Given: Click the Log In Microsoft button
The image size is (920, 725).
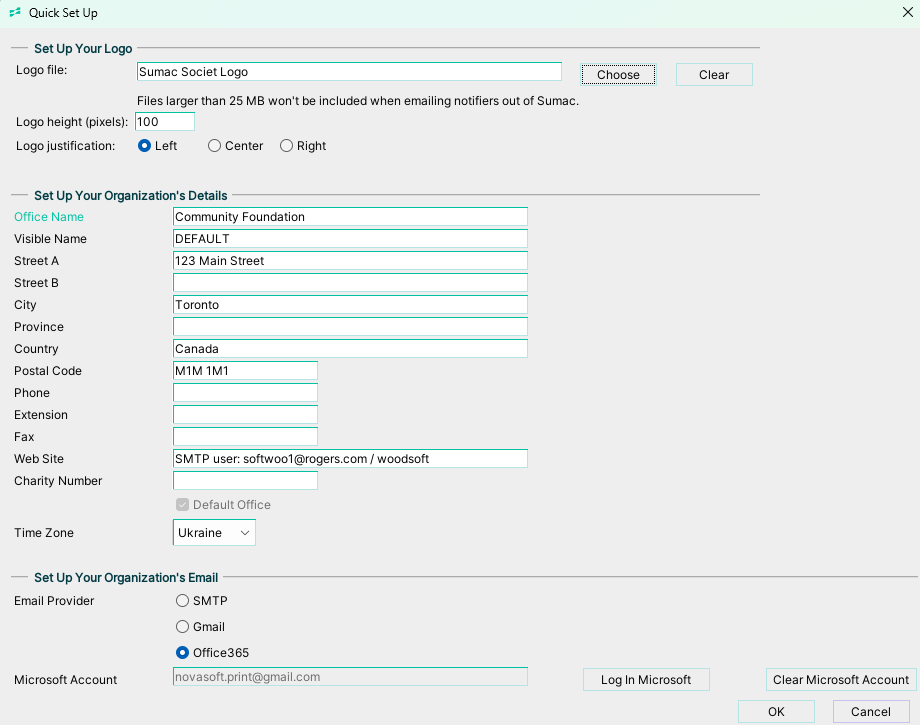Looking at the screenshot, I should 646,679.
